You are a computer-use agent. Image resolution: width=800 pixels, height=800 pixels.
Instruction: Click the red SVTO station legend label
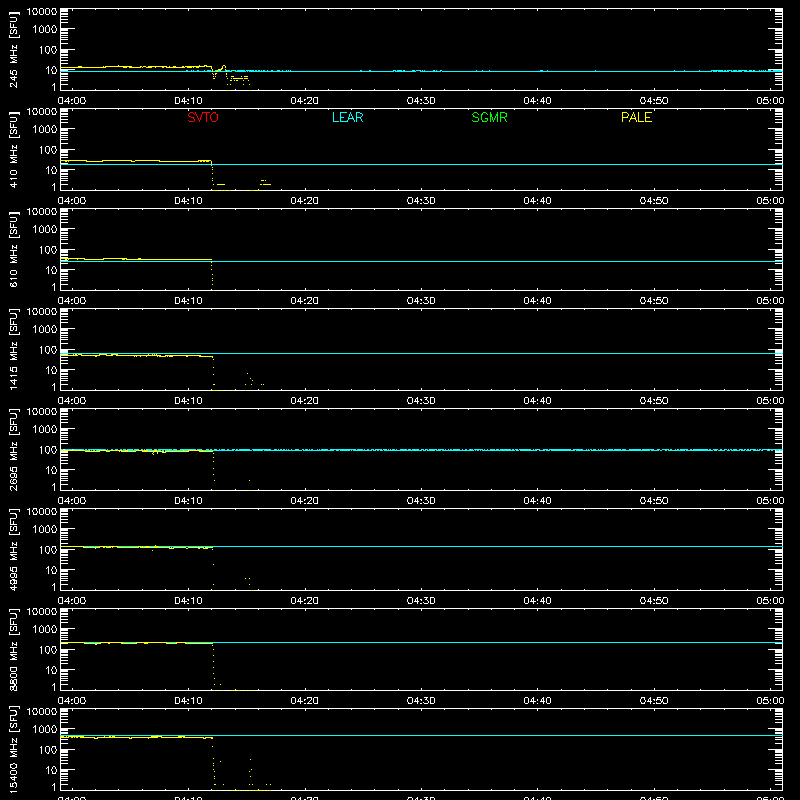pos(203,117)
